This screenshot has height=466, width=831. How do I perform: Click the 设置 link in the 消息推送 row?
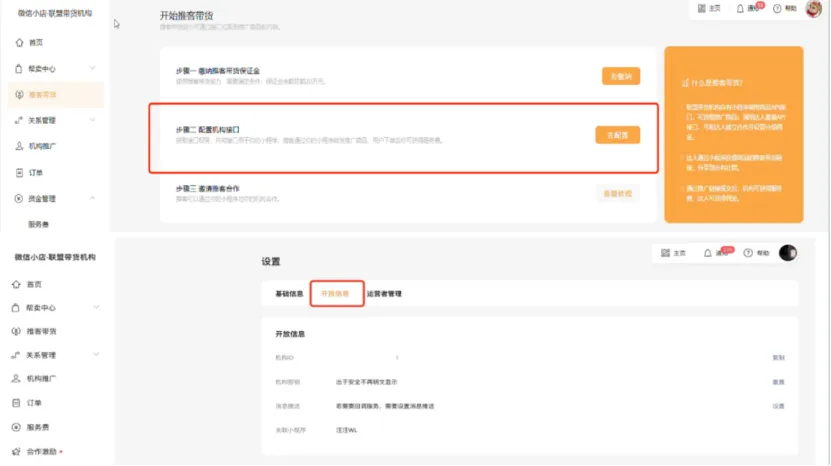tap(778, 407)
